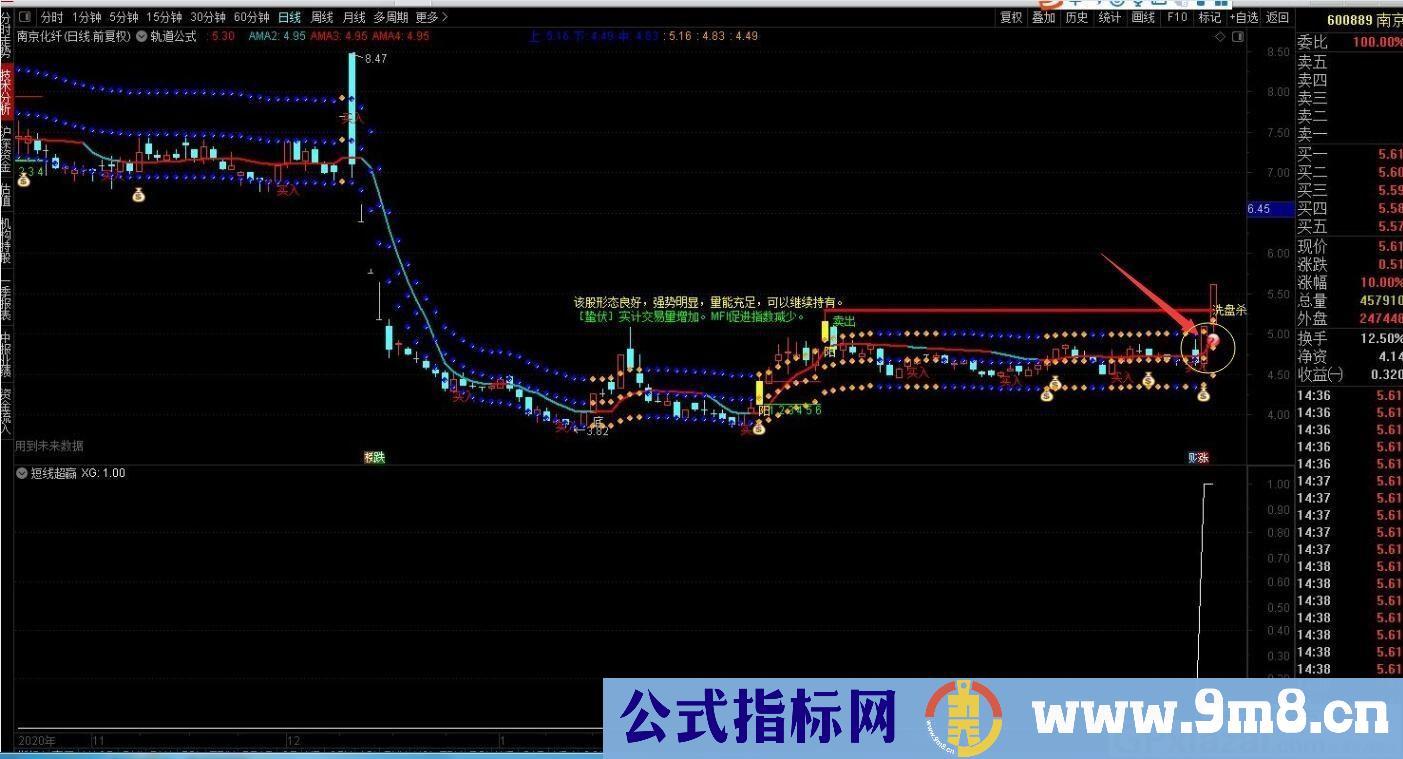The height and width of the screenshot is (759, 1403).
Task: Open F10 company information
Action: point(1177,17)
